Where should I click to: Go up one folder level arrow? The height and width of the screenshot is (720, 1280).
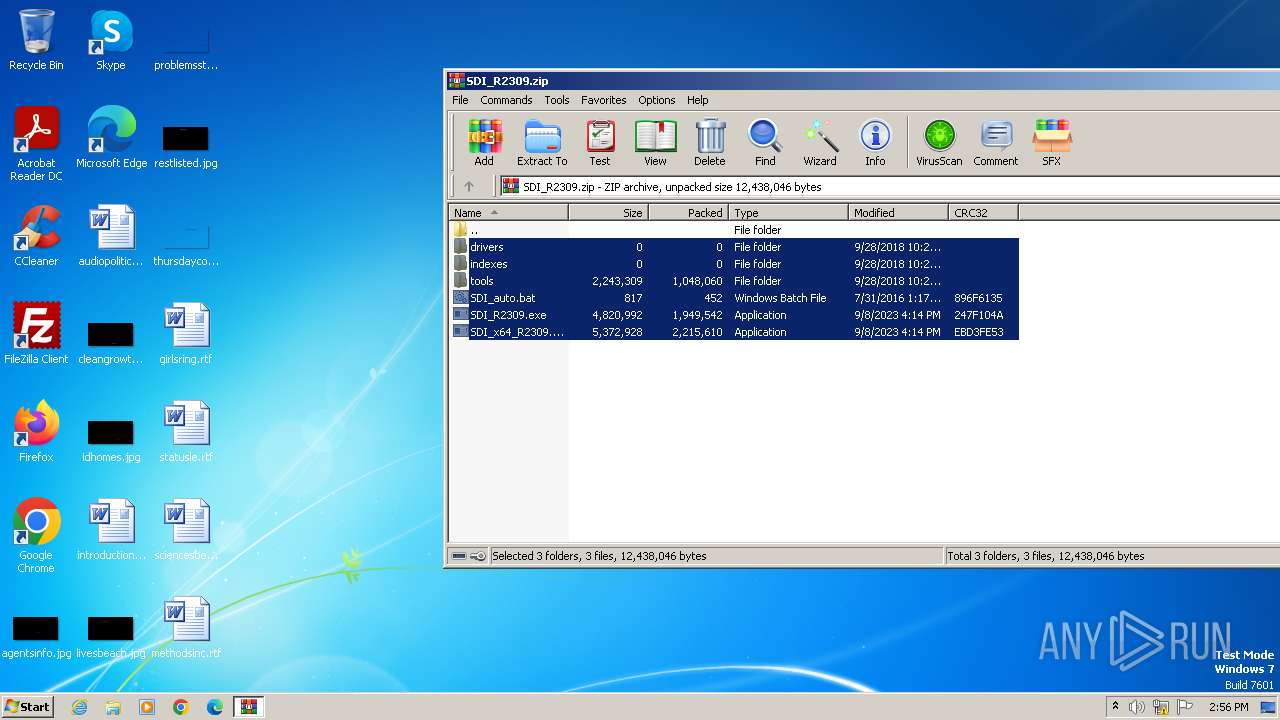click(x=469, y=186)
